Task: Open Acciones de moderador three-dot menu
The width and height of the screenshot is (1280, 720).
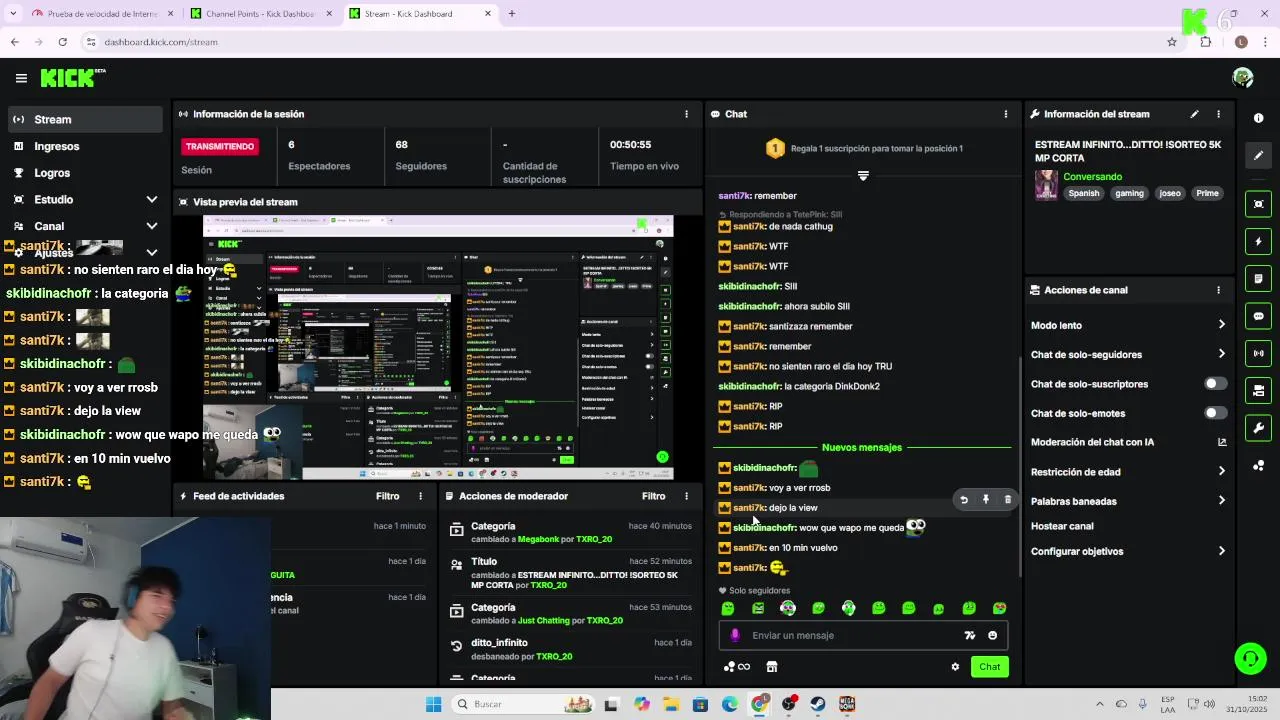Action: [x=686, y=496]
